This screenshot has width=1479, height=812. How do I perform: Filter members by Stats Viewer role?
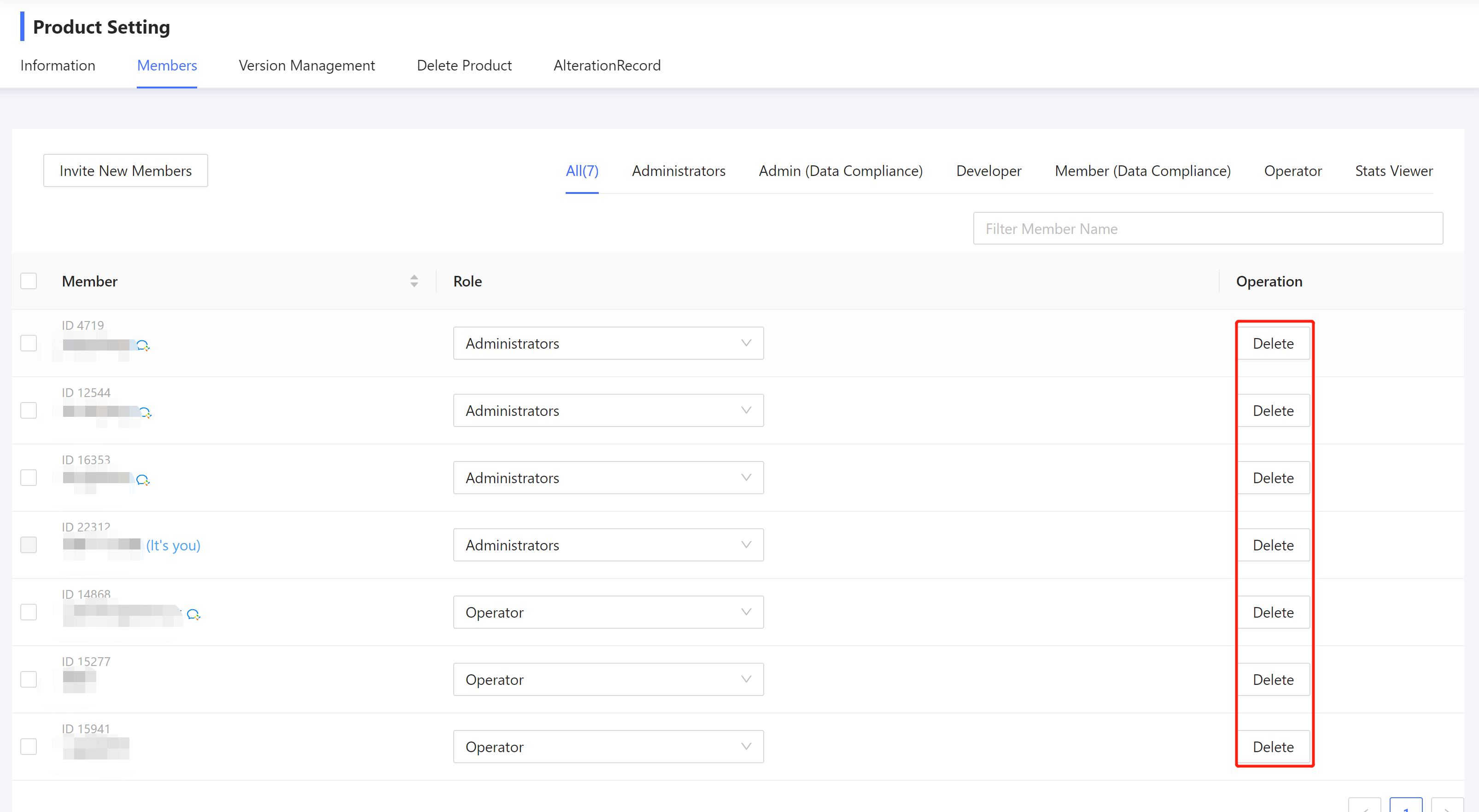1393,170
